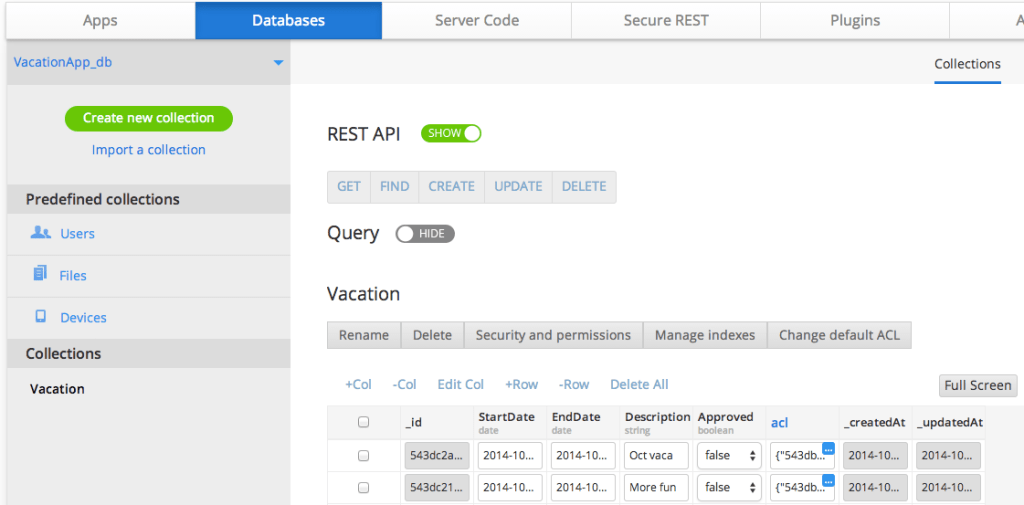Click the acl column header
1024x505 pixels.
pos(779,423)
